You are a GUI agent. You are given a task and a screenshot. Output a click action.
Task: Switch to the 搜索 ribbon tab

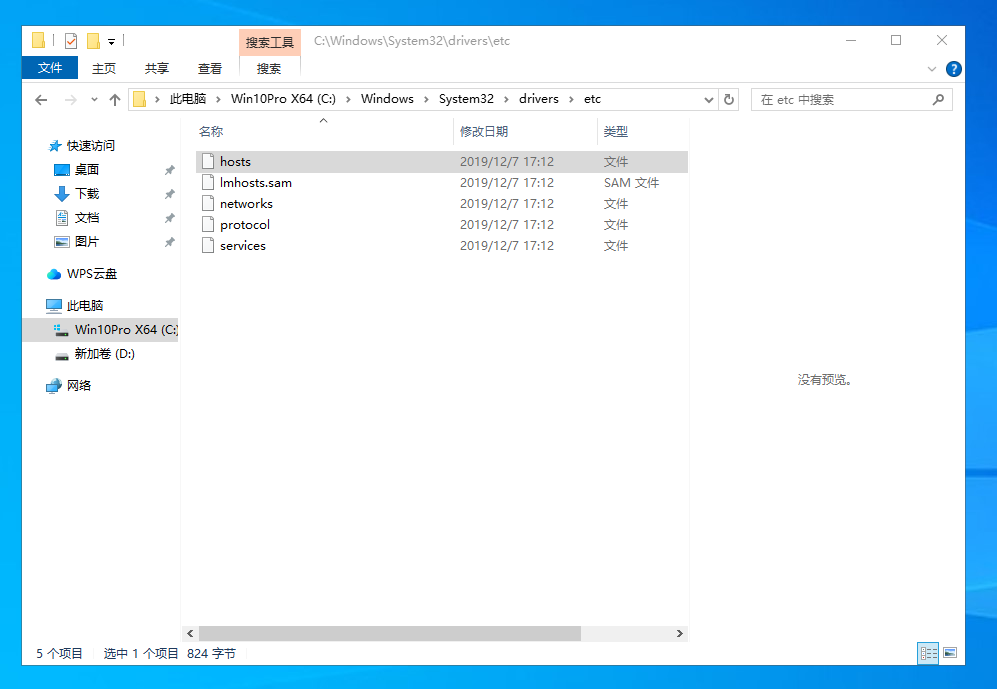(x=269, y=69)
